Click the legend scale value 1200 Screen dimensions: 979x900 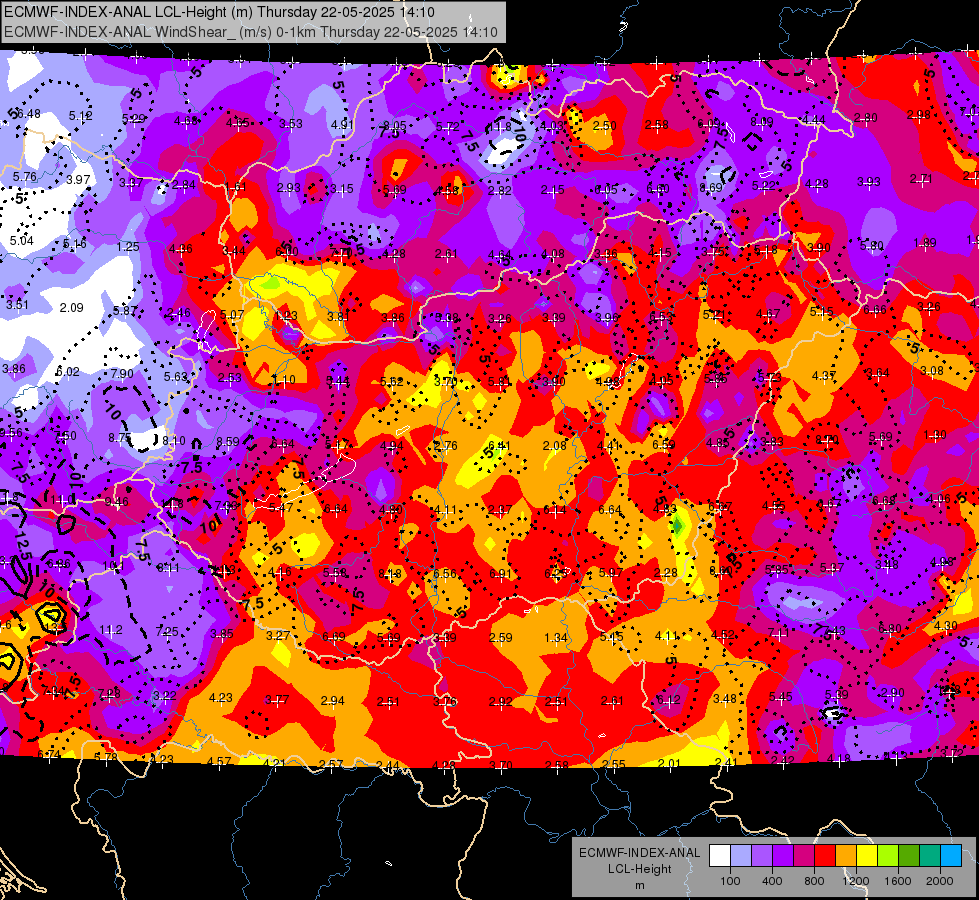[x=856, y=881]
